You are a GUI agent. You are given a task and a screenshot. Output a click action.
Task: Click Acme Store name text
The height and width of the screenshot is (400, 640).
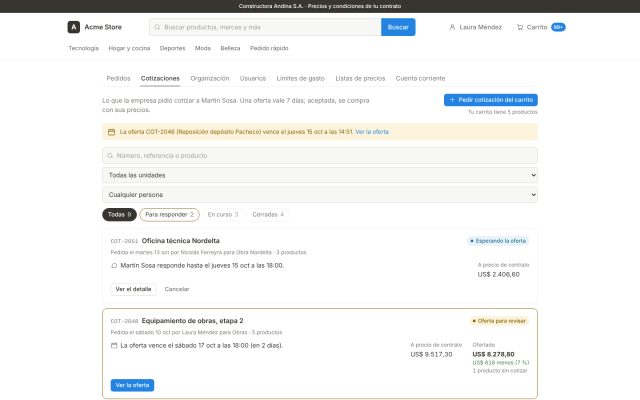[x=103, y=27]
